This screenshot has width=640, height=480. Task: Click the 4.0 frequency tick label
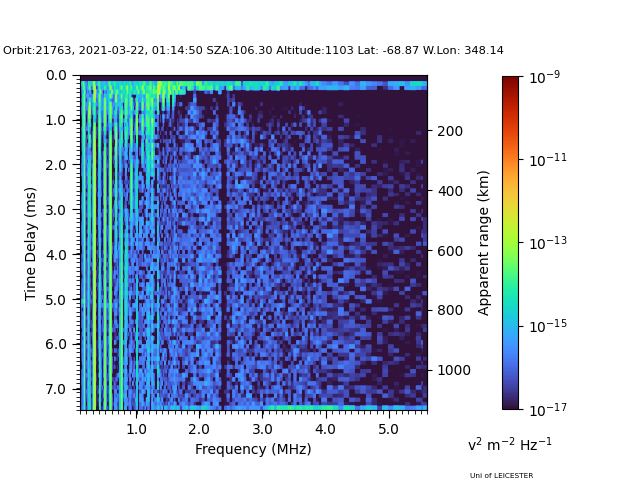click(x=325, y=429)
